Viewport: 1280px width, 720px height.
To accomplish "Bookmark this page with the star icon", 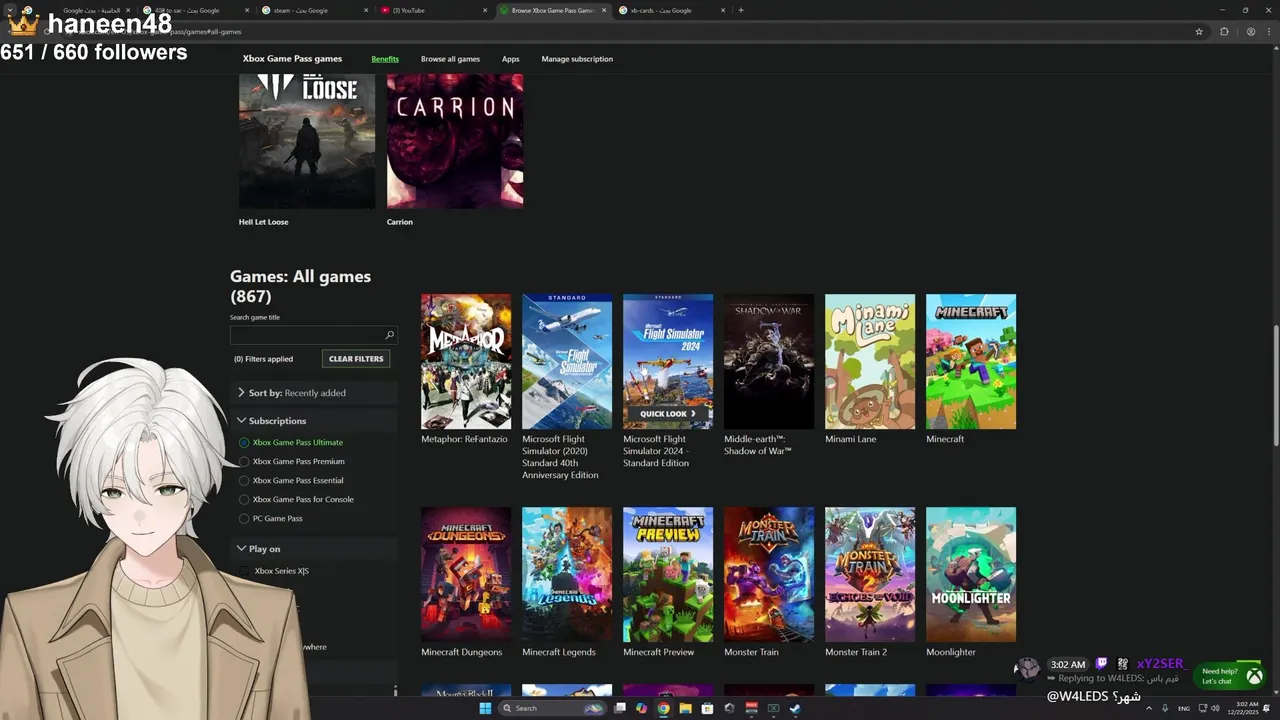I will point(1199,31).
